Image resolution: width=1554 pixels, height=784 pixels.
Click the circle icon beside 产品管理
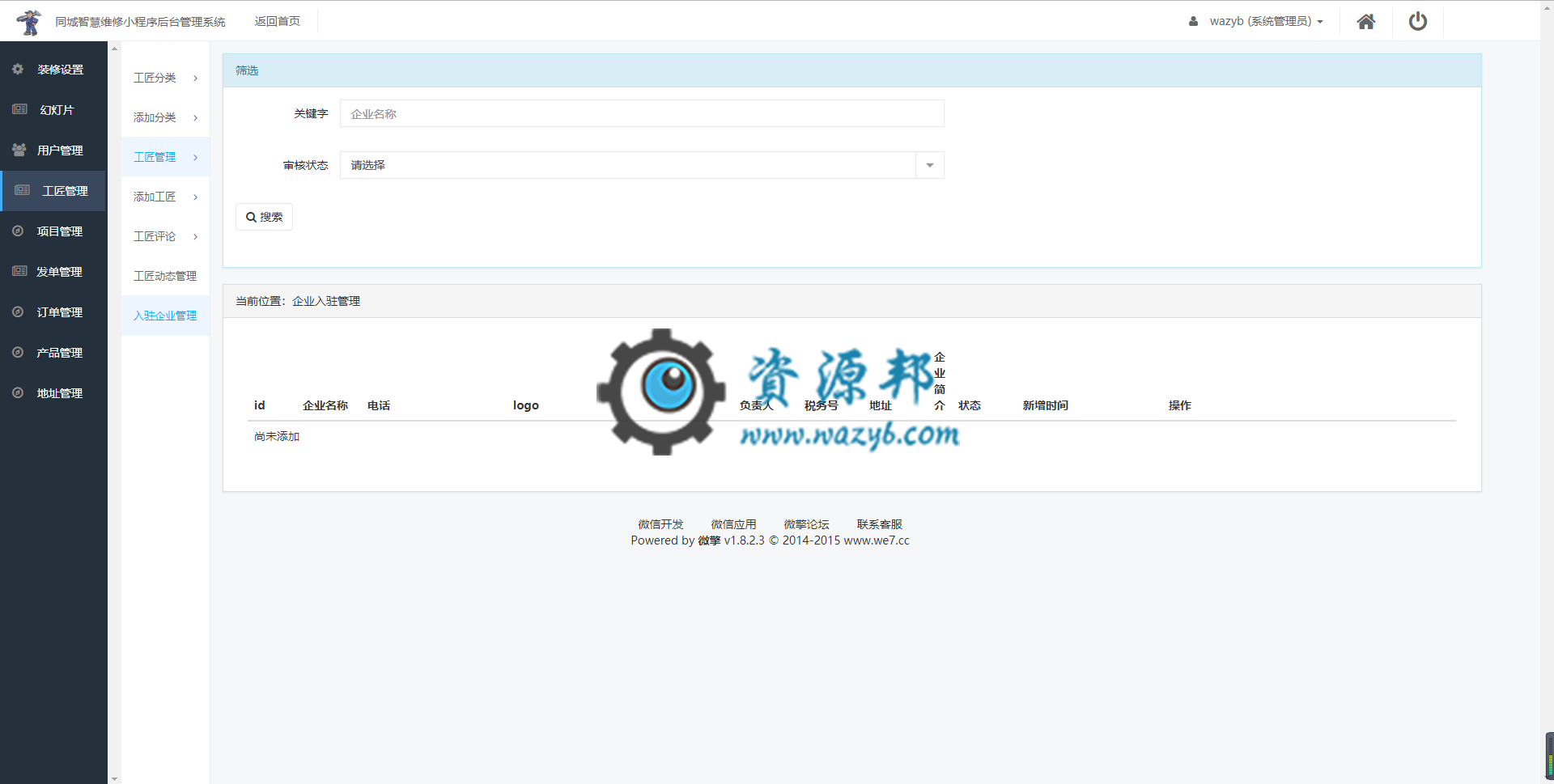(x=18, y=352)
